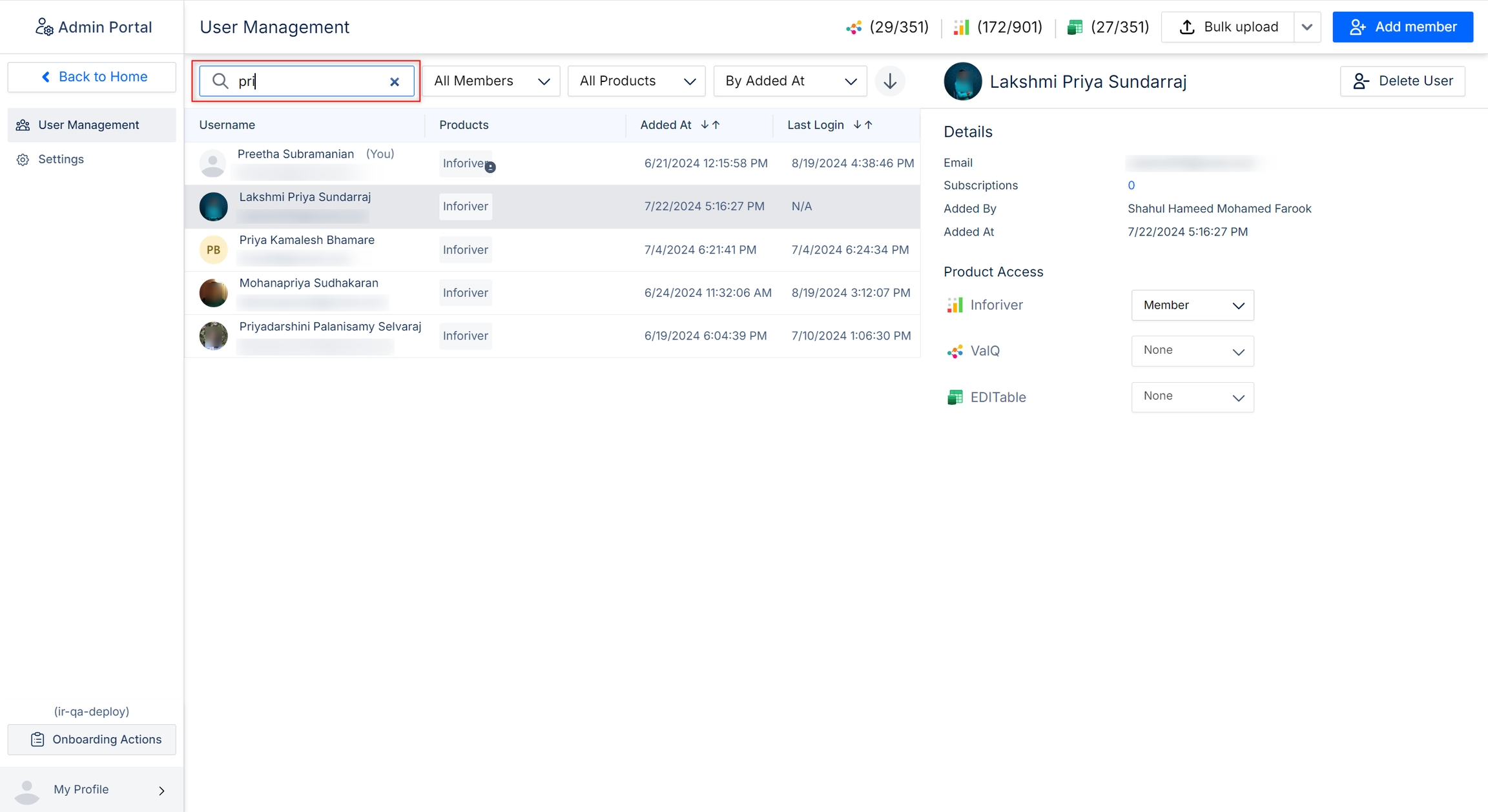Select User Management in the sidebar
The image size is (1488, 812).
coord(88,125)
